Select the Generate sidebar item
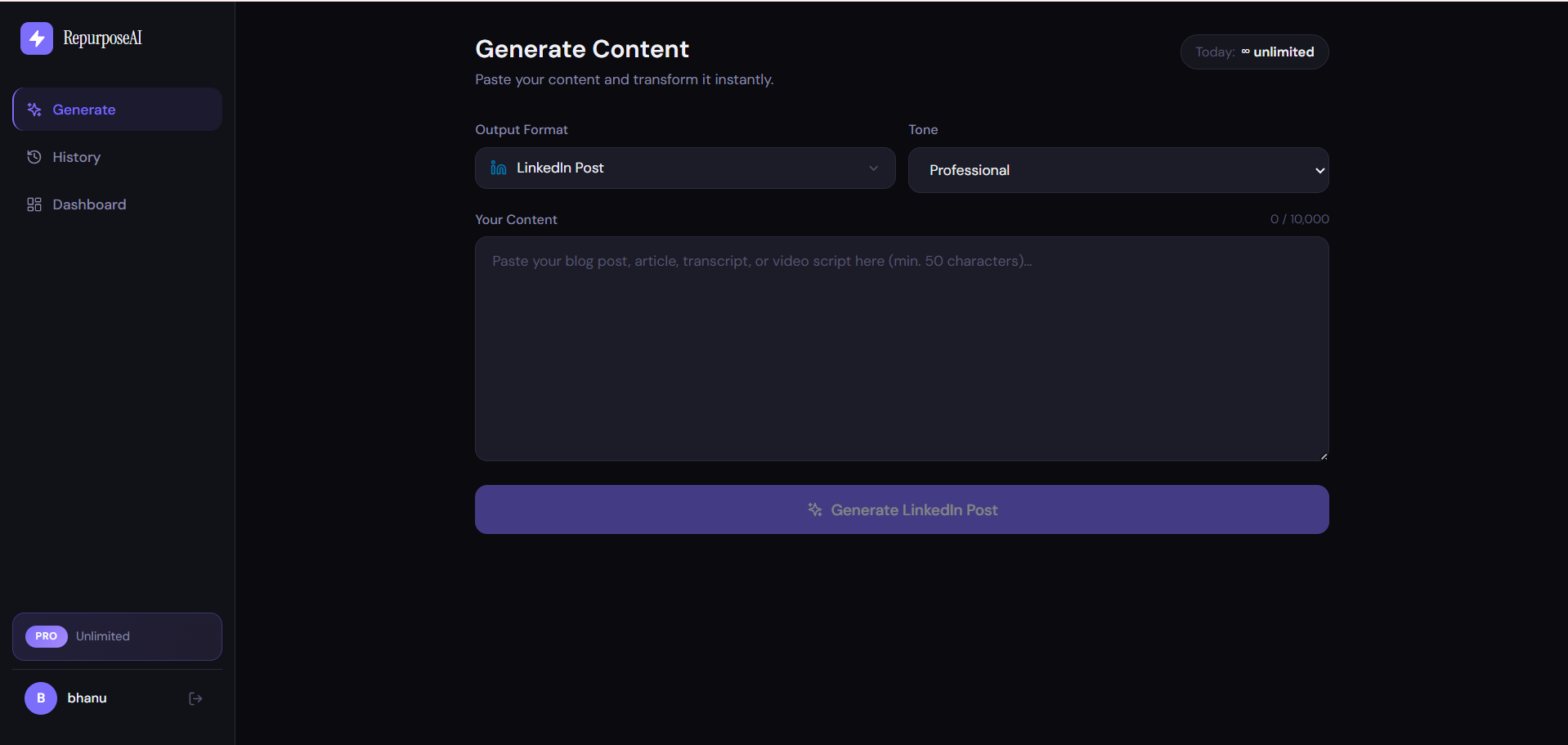Image resolution: width=1568 pixels, height=745 pixels. click(x=117, y=110)
